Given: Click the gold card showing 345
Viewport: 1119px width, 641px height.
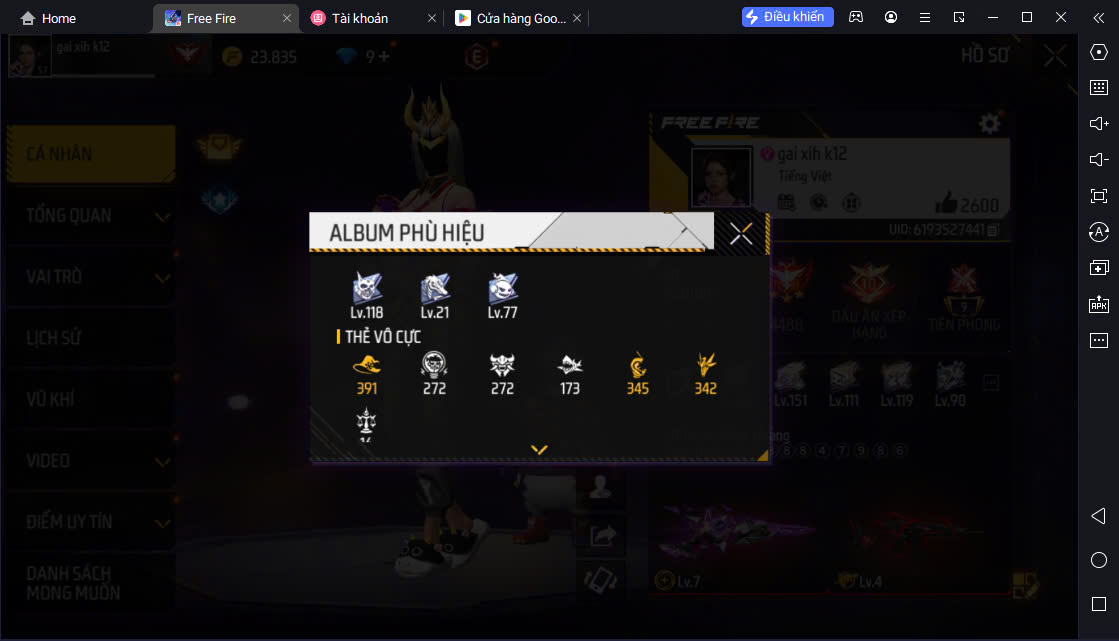Looking at the screenshot, I should tap(638, 373).
